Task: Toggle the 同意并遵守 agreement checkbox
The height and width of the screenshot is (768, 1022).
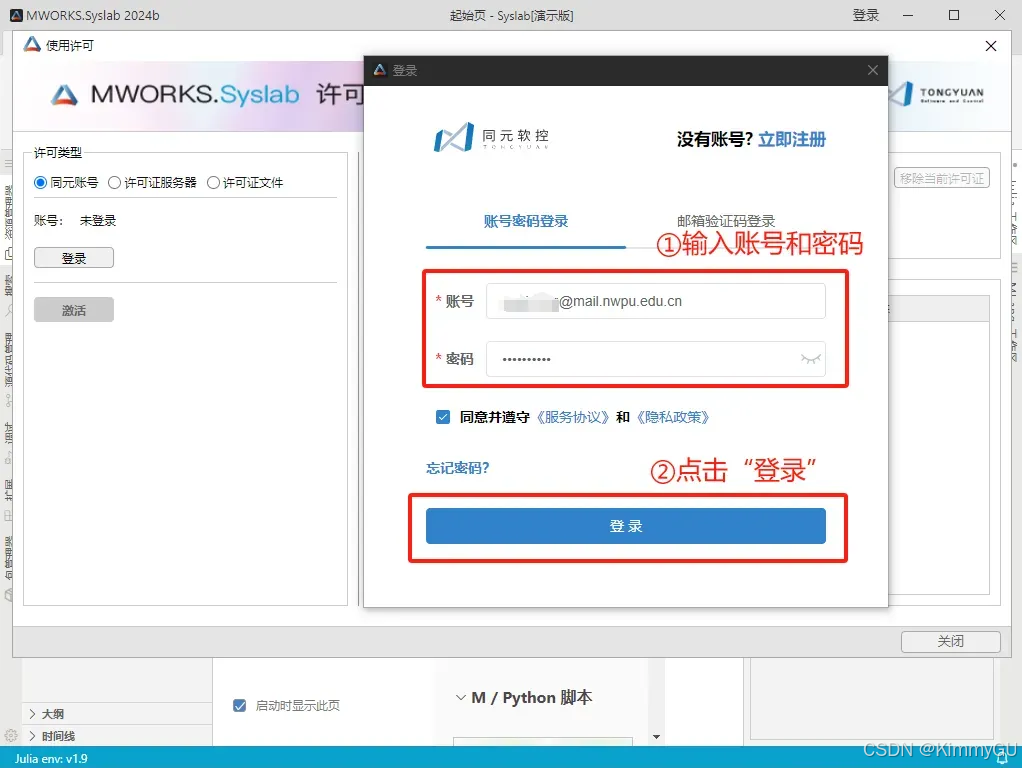Action: coord(443,417)
